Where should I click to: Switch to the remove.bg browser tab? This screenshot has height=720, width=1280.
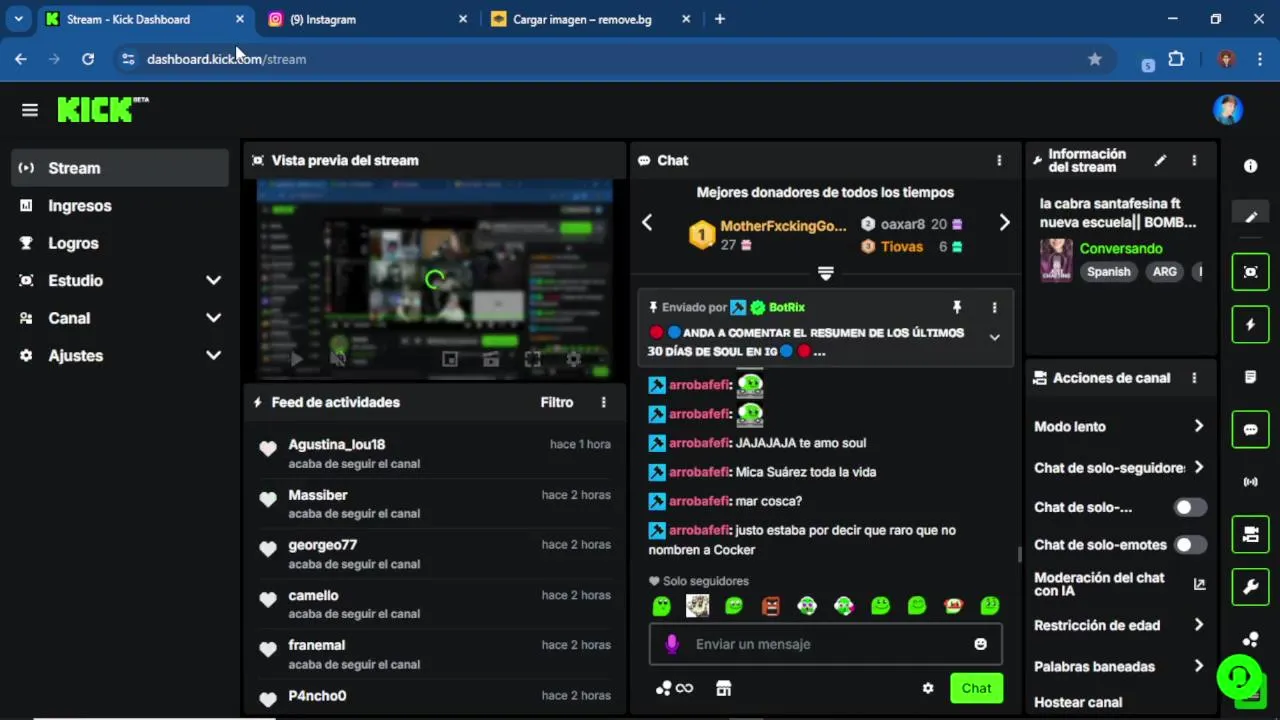[x=590, y=19]
